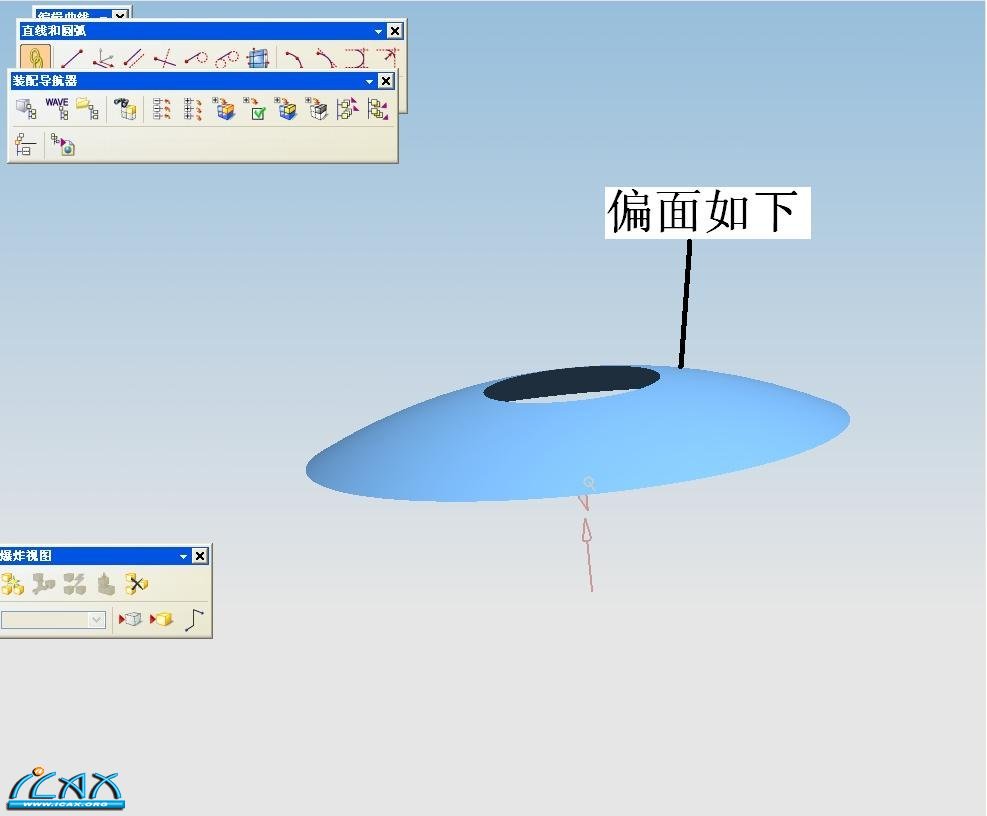Select the line point-tangent tool
The height and width of the screenshot is (816, 987).
[196, 59]
